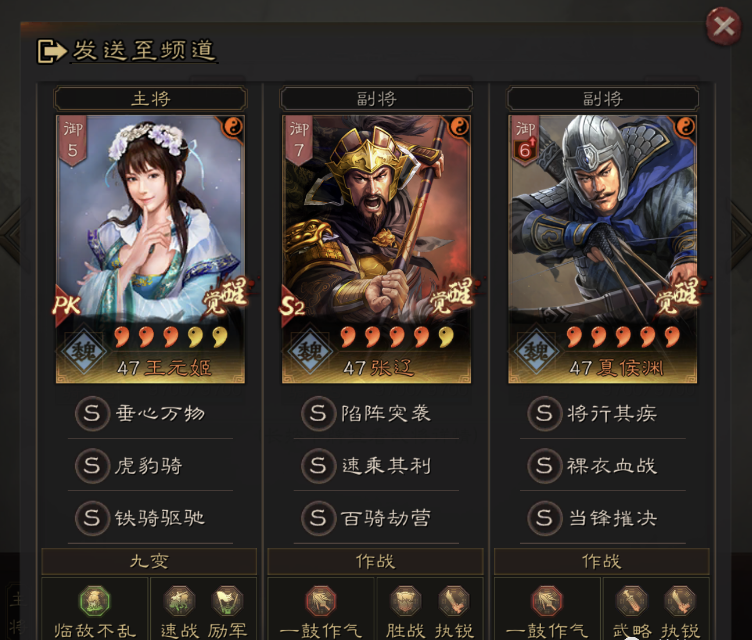Click 夏侯渊's 一鼓作气 red tactic icon
Image resolution: width=752 pixels, height=640 pixels.
[x=547, y=601]
